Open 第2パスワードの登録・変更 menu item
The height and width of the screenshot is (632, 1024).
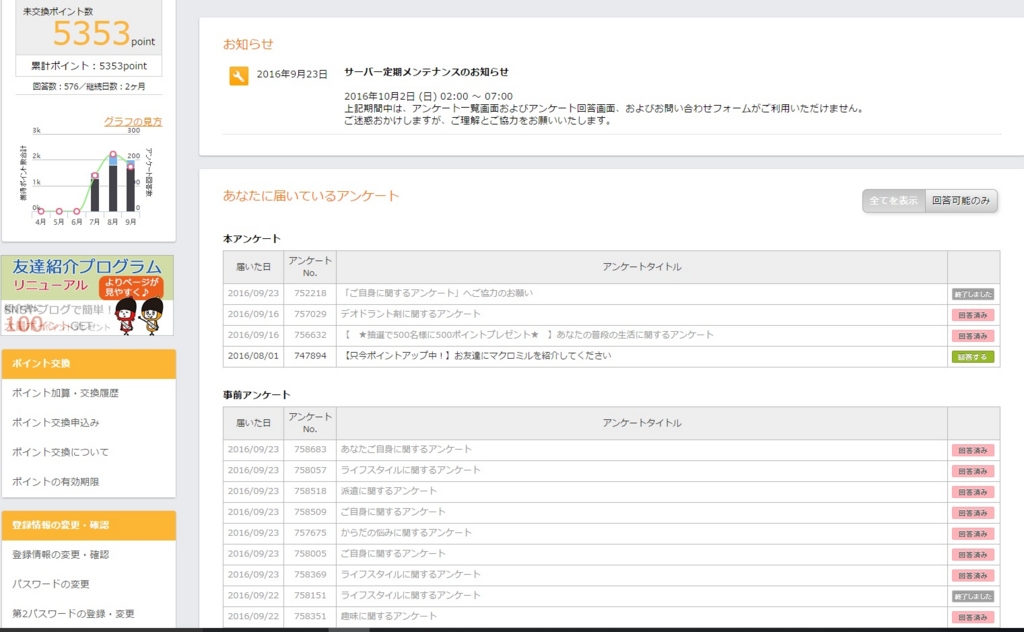[x=73, y=614]
